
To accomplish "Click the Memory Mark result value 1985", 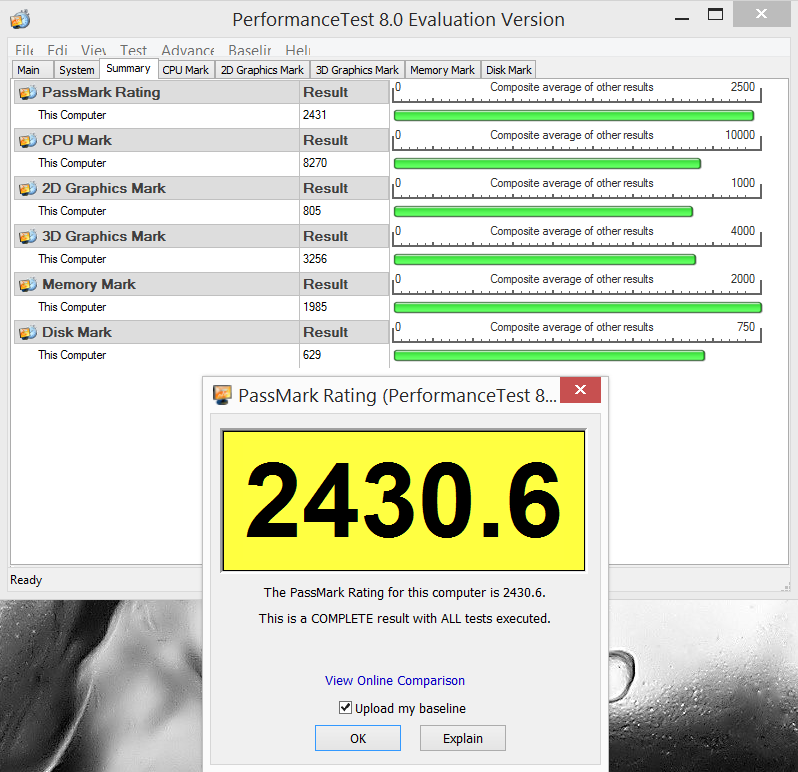I will [x=315, y=307].
